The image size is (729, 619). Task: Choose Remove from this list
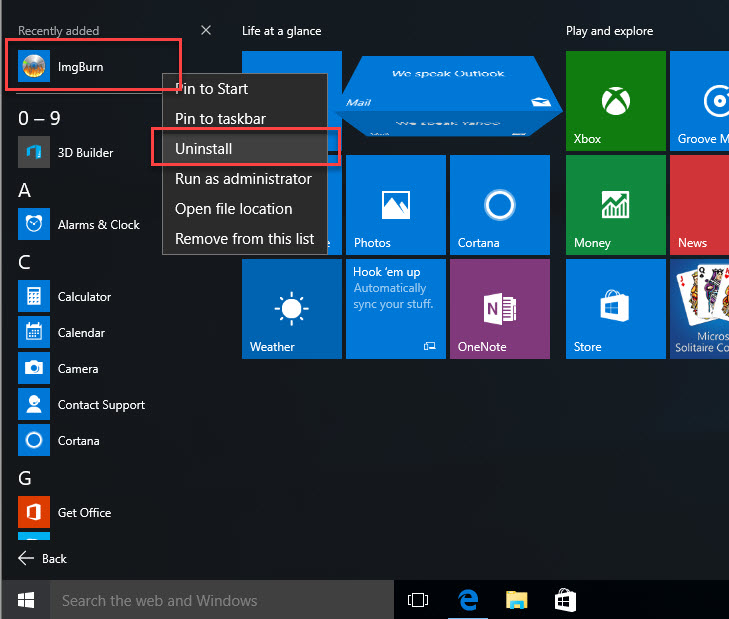coord(245,239)
